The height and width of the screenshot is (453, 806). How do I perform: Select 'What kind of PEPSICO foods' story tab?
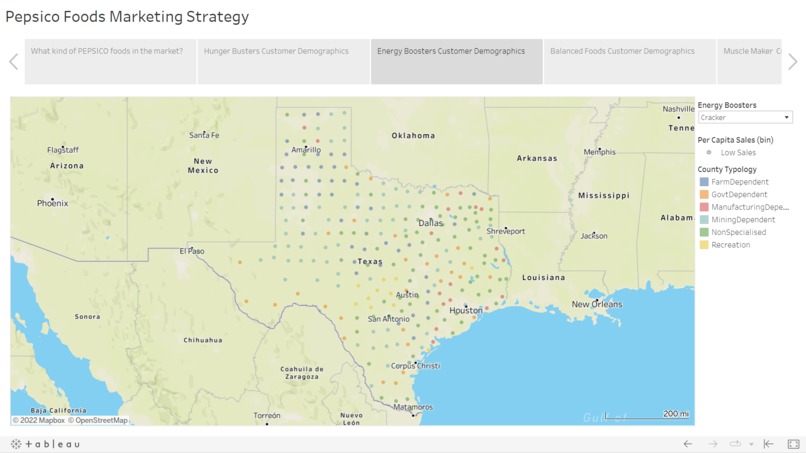click(x=111, y=61)
